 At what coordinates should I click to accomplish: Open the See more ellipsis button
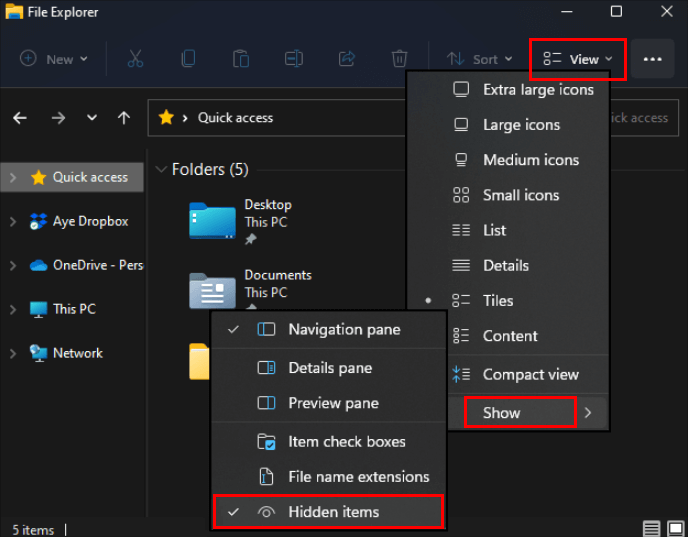point(652,59)
